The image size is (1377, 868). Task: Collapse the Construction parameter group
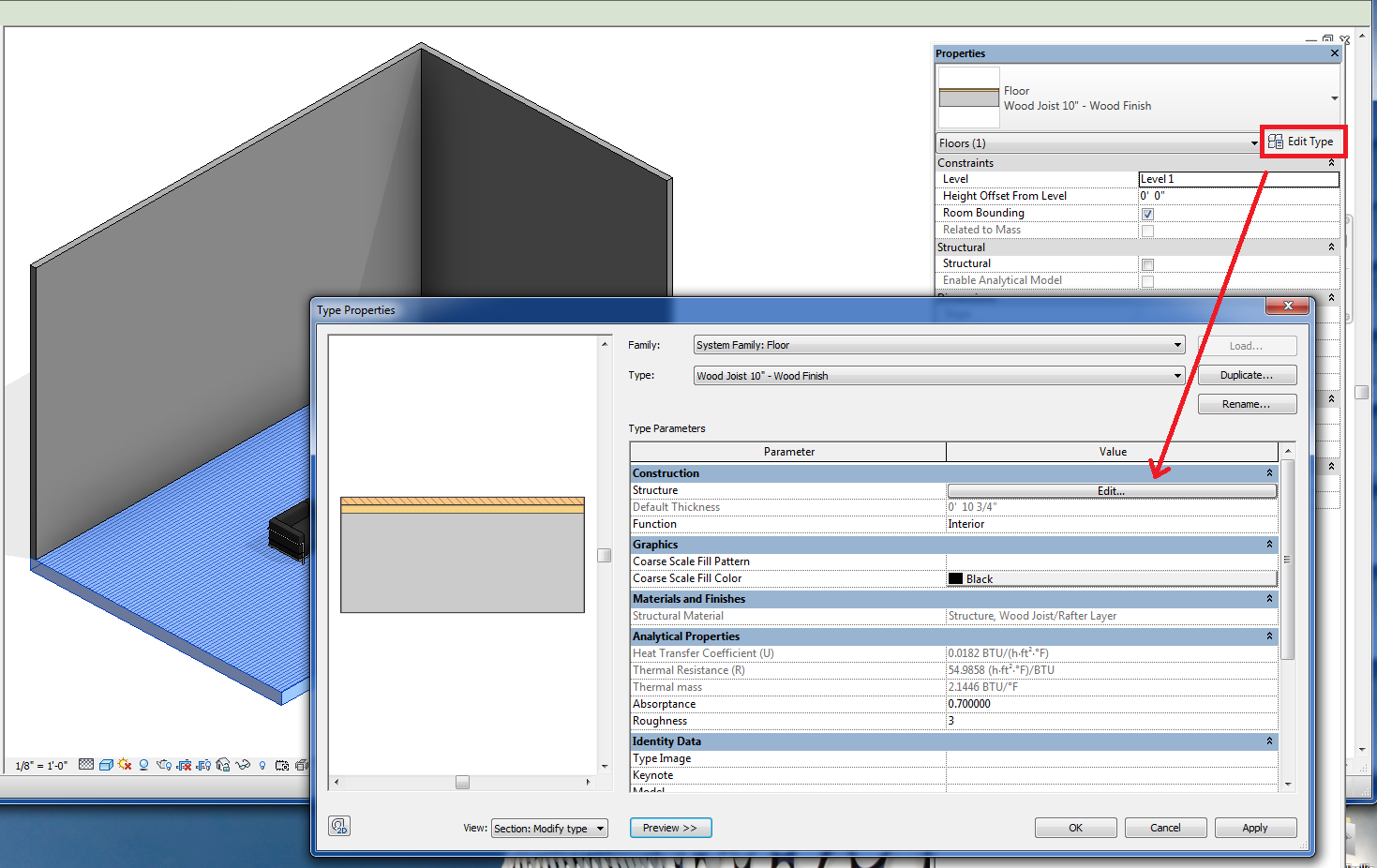pyautogui.click(x=1269, y=473)
